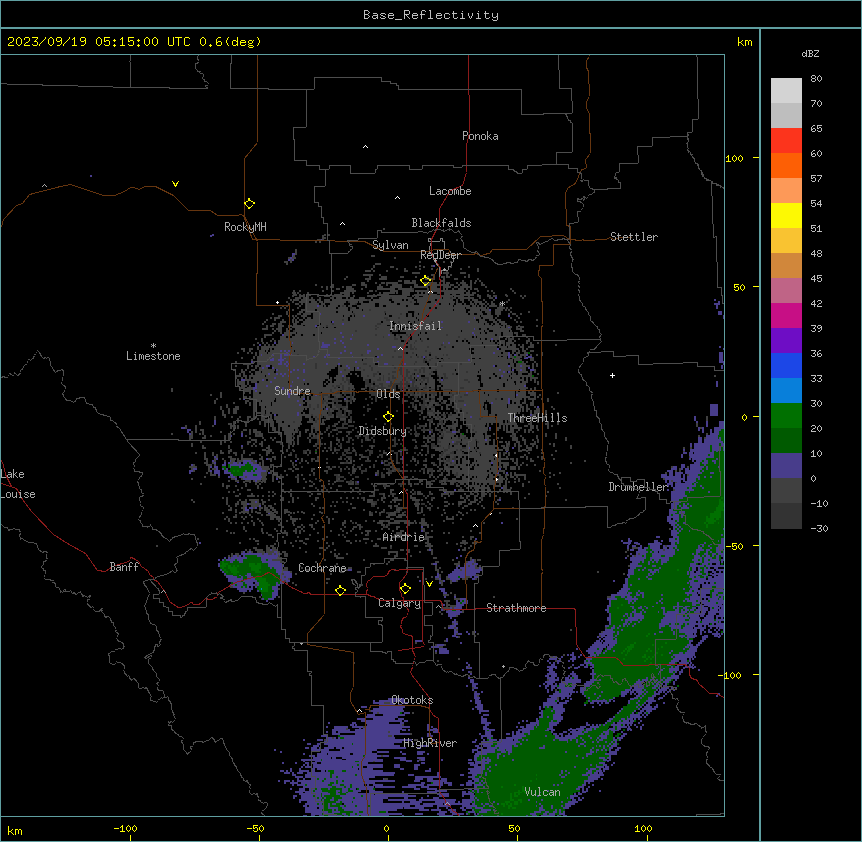
Task: Click the Lacombe city label
Action: [450, 191]
